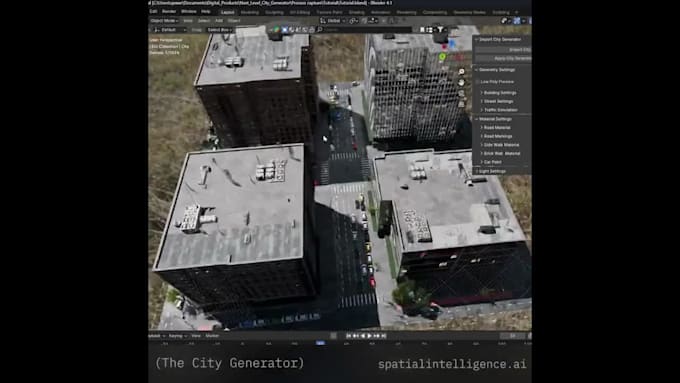Click the viewport zoom magnifier gizmo
Image resolution: width=680 pixels, height=383 pixels.
[x=461, y=72]
